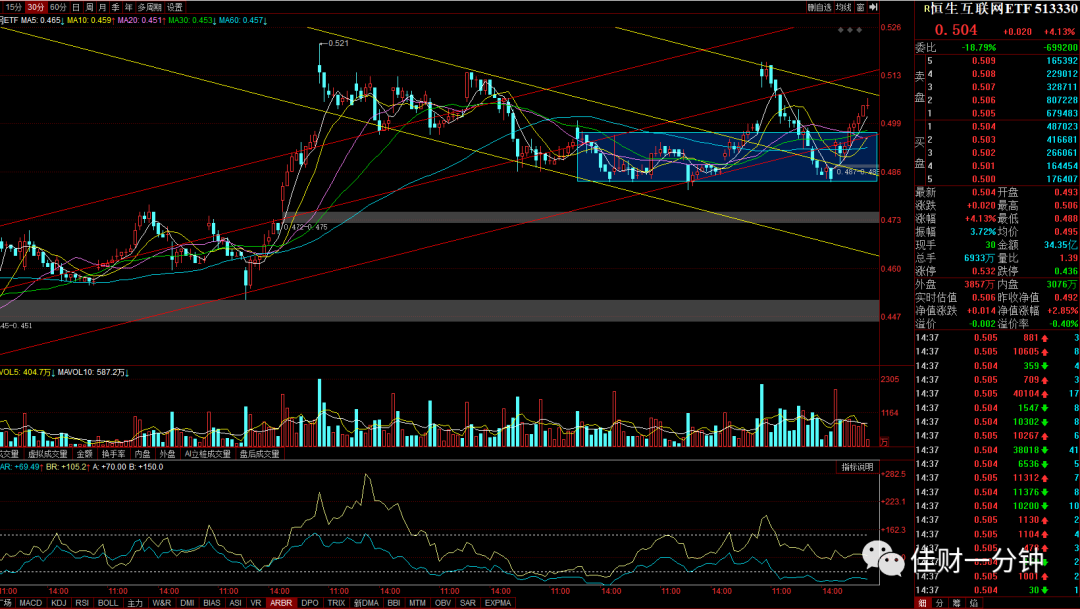Screen dimensions: 1080x609
Task: Click the 分 tab at bottom right
Action: point(940,603)
